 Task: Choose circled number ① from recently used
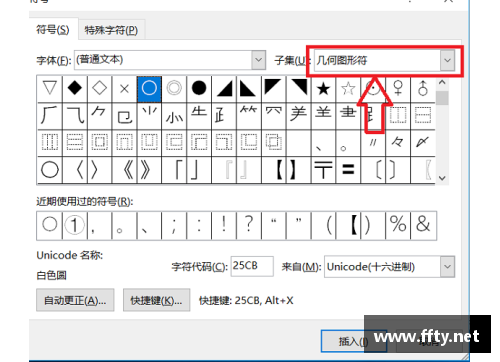pos(75,225)
